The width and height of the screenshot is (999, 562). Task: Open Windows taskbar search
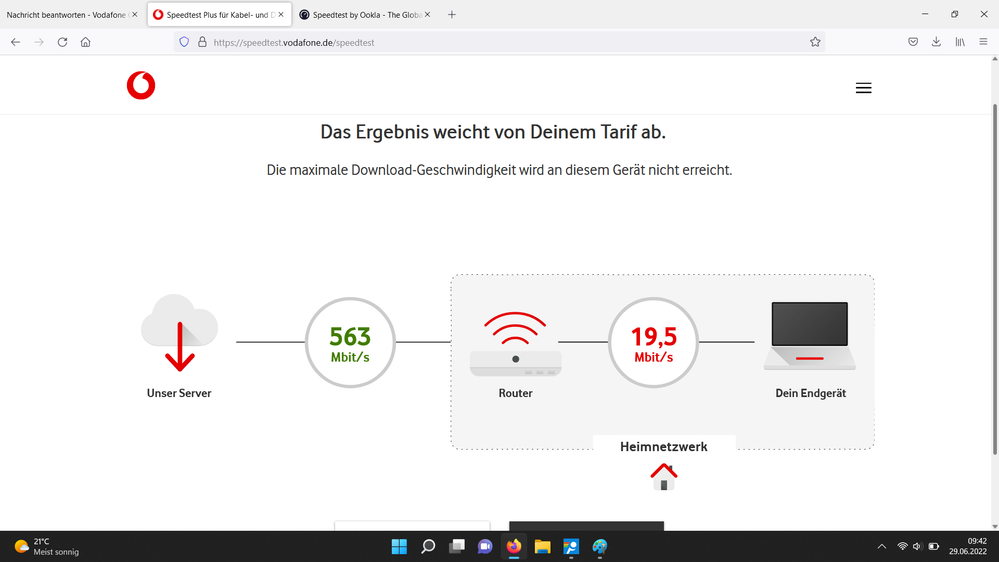[x=428, y=547]
